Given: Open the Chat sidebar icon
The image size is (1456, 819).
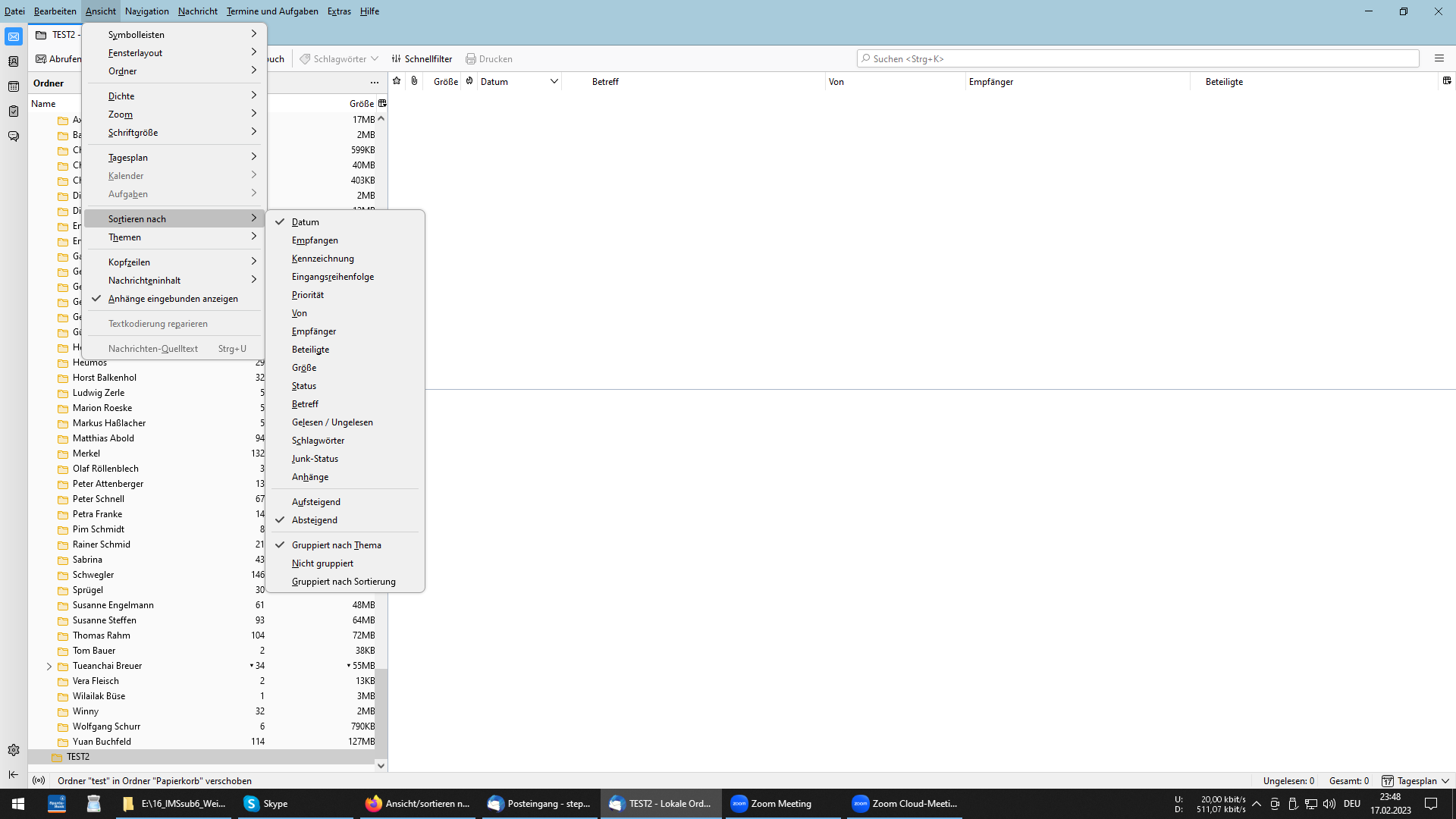Looking at the screenshot, I should coord(14,136).
